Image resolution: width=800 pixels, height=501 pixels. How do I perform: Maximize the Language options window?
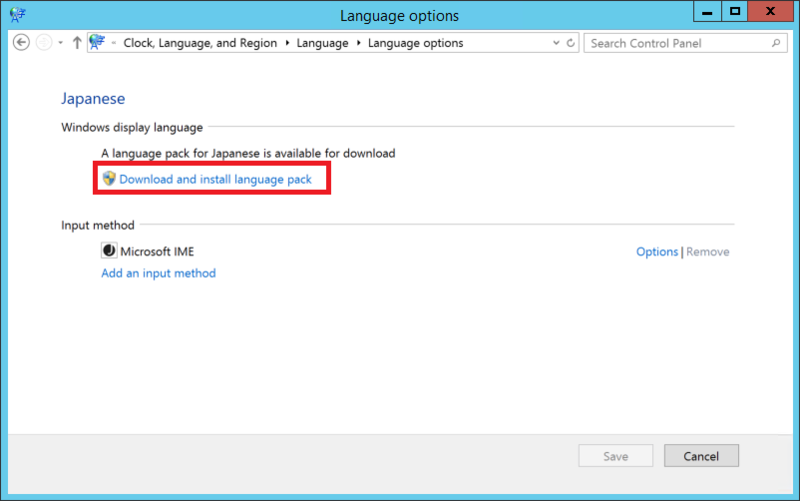pos(735,11)
